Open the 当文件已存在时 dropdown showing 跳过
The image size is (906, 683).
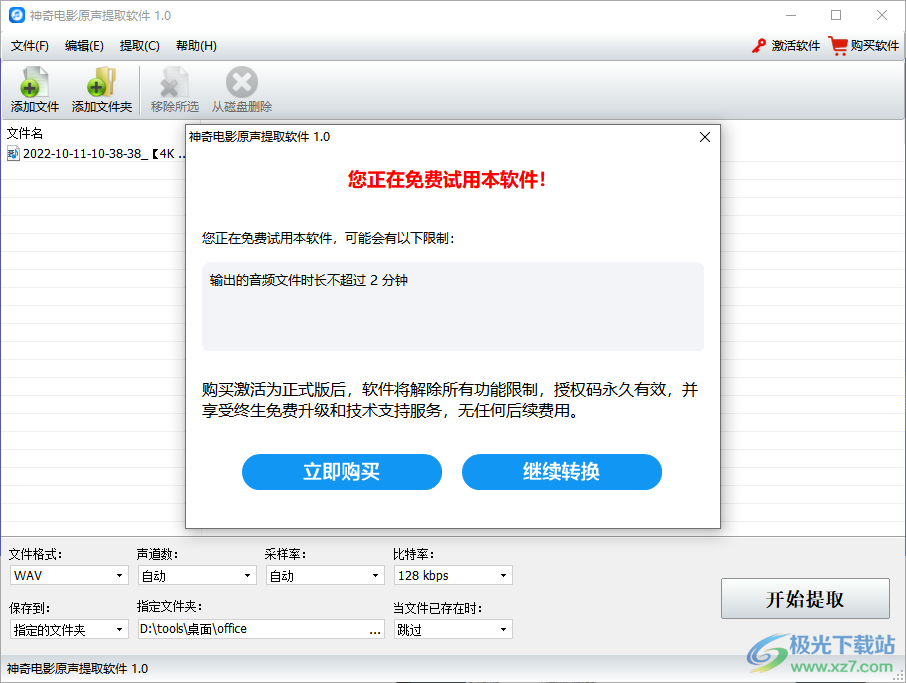452,628
